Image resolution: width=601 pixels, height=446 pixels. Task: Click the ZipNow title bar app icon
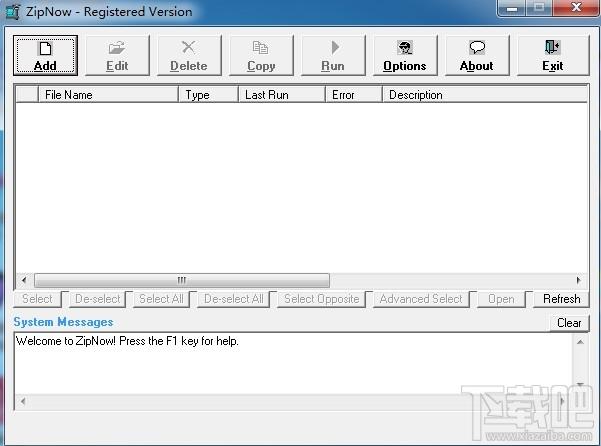coord(13,11)
